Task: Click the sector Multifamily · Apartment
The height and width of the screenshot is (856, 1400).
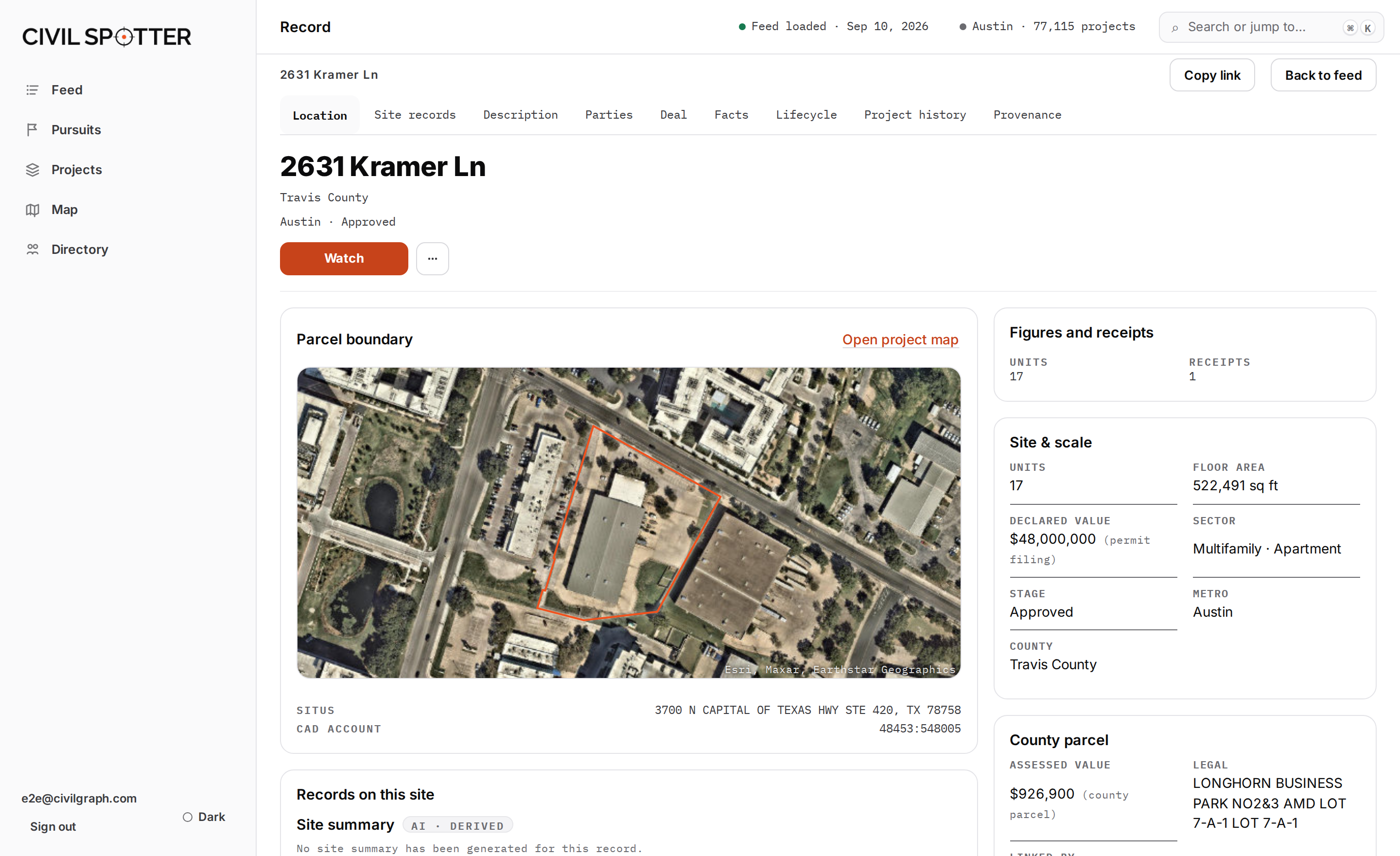Action: coord(1266,549)
